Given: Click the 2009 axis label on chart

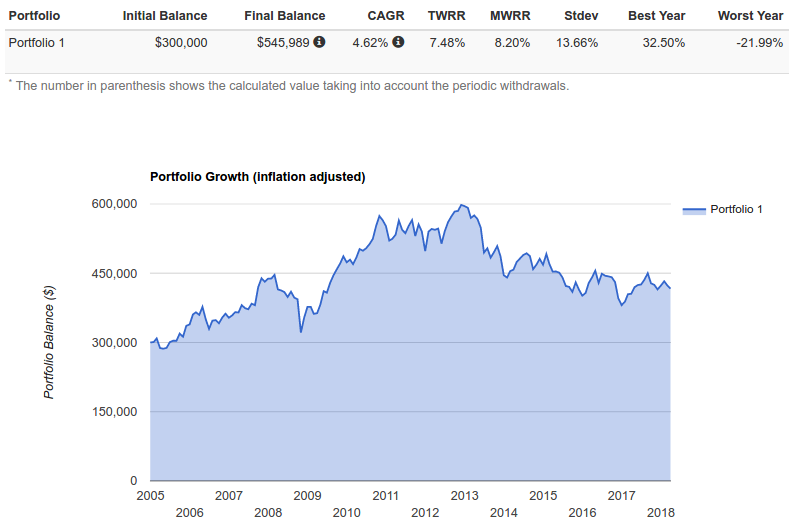Looking at the screenshot, I should [307, 496].
